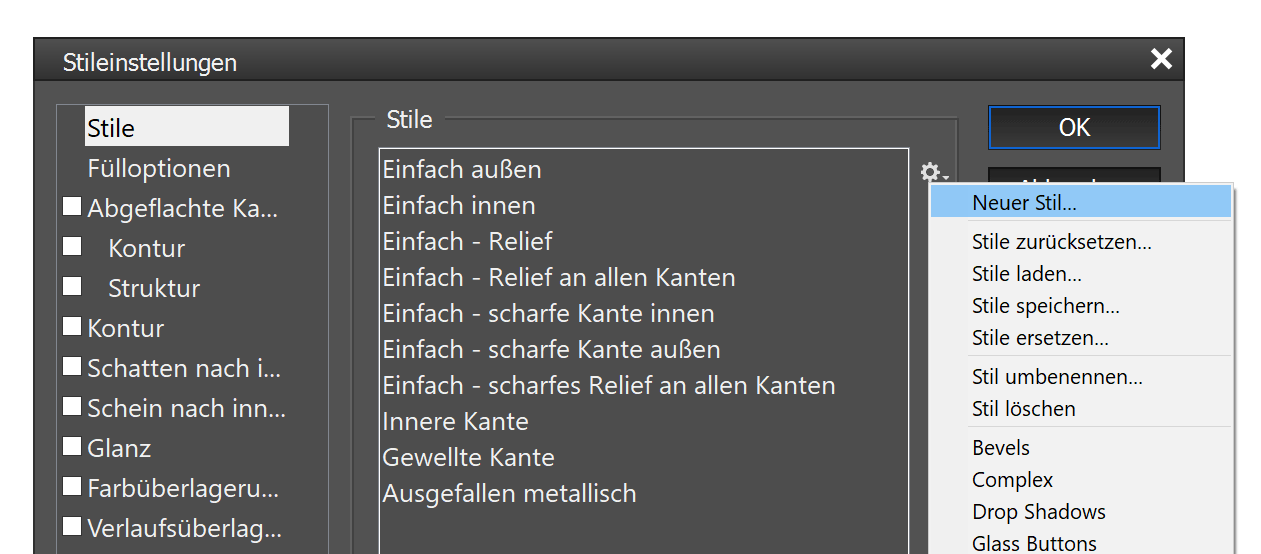Select the Stile entry in sidebar
1261x554 pixels.
(x=111, y=128)
